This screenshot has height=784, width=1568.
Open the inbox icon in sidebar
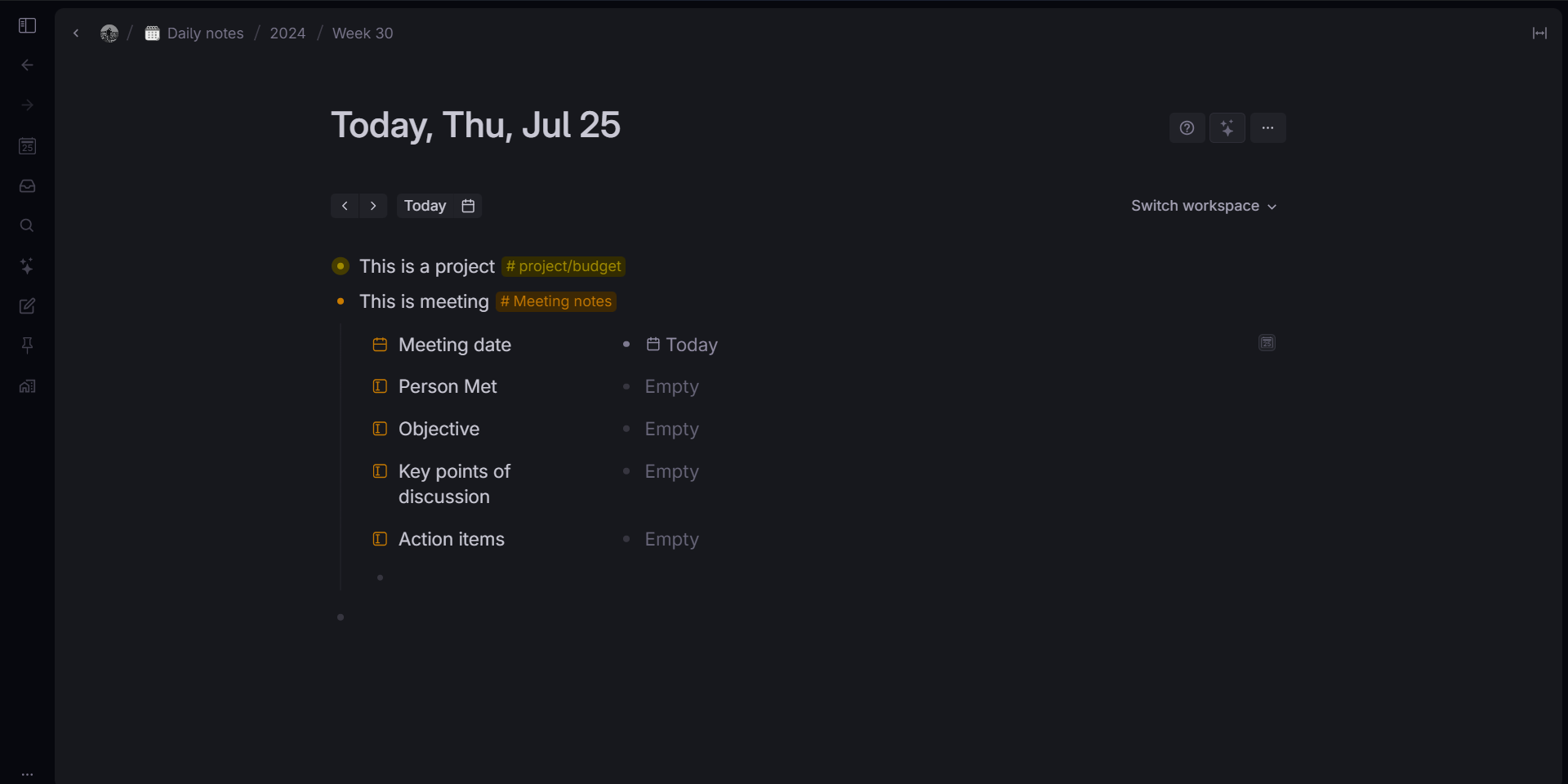pyautogui.click(x=27, y=186)
